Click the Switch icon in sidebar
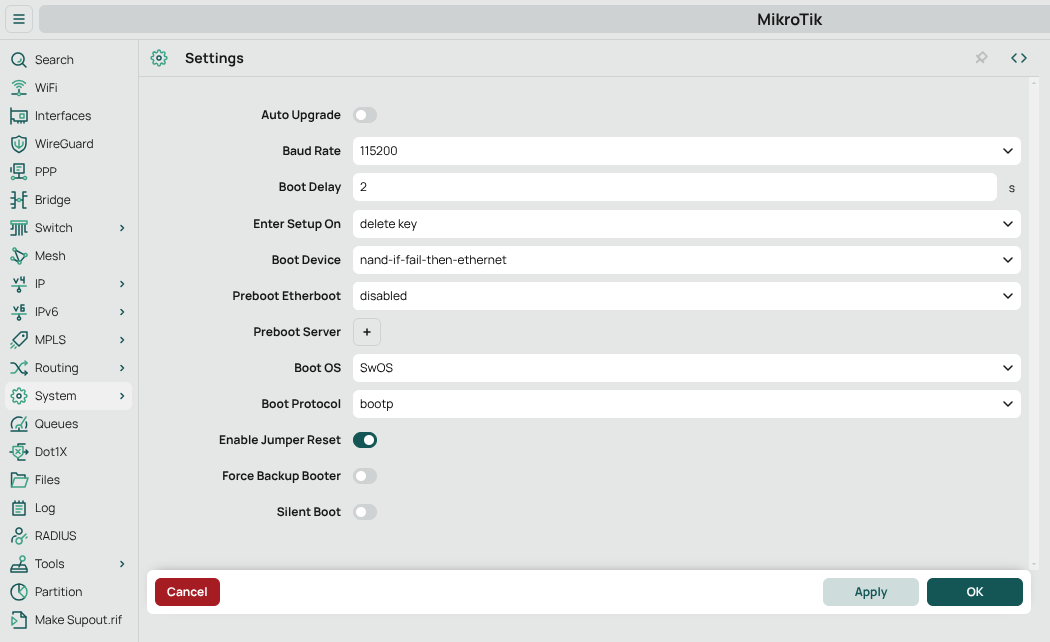 point(19,228)
